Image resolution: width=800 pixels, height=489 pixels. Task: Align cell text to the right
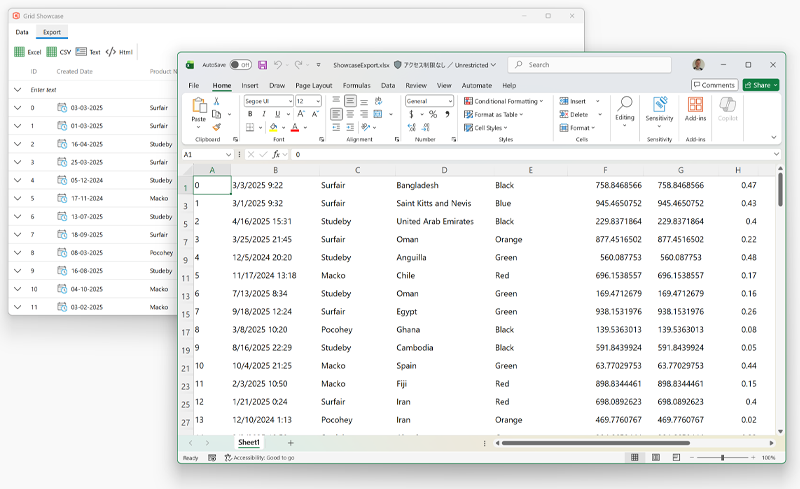click(x=364, y=114)
